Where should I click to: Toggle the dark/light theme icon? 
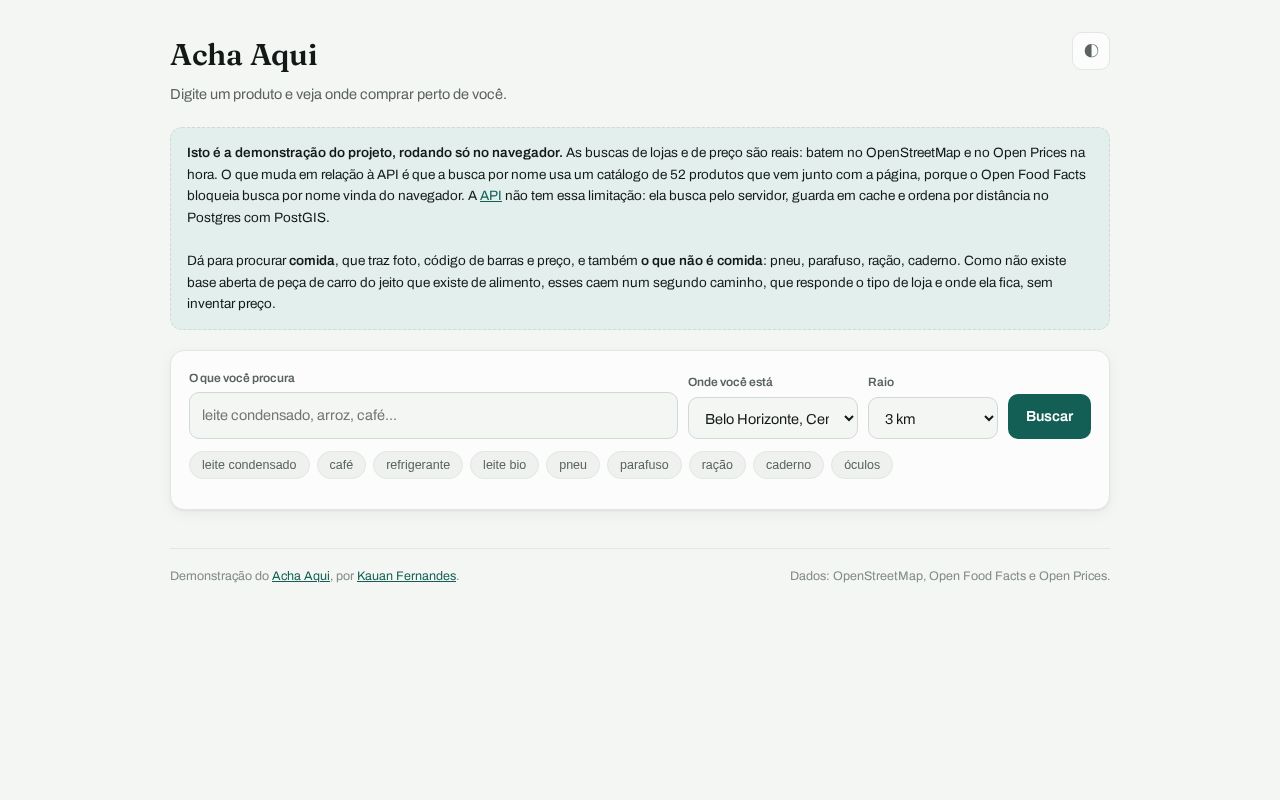[1091, 51]
